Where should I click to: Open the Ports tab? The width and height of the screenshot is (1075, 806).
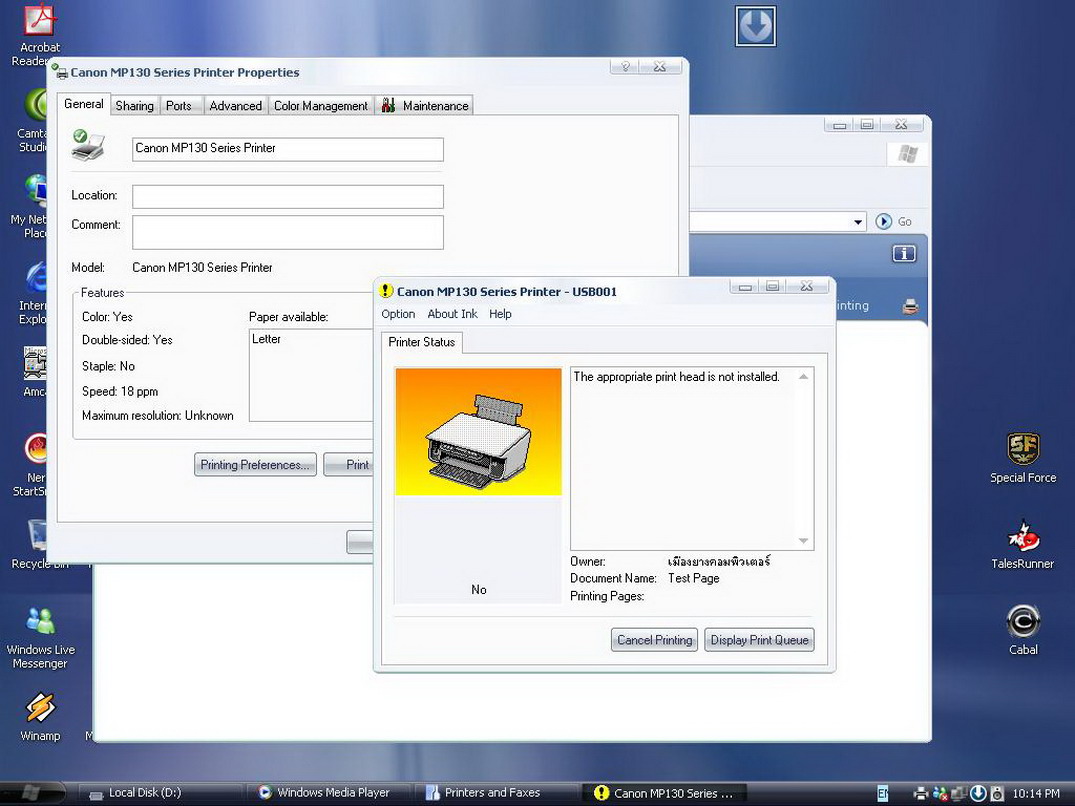tap(179, 106)
